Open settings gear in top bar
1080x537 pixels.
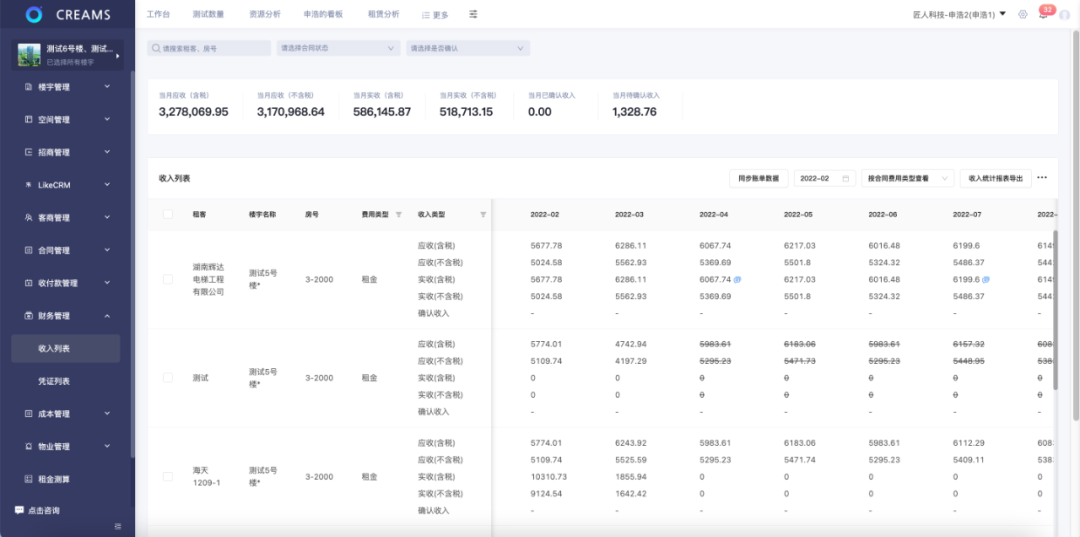coord(1022,14)
